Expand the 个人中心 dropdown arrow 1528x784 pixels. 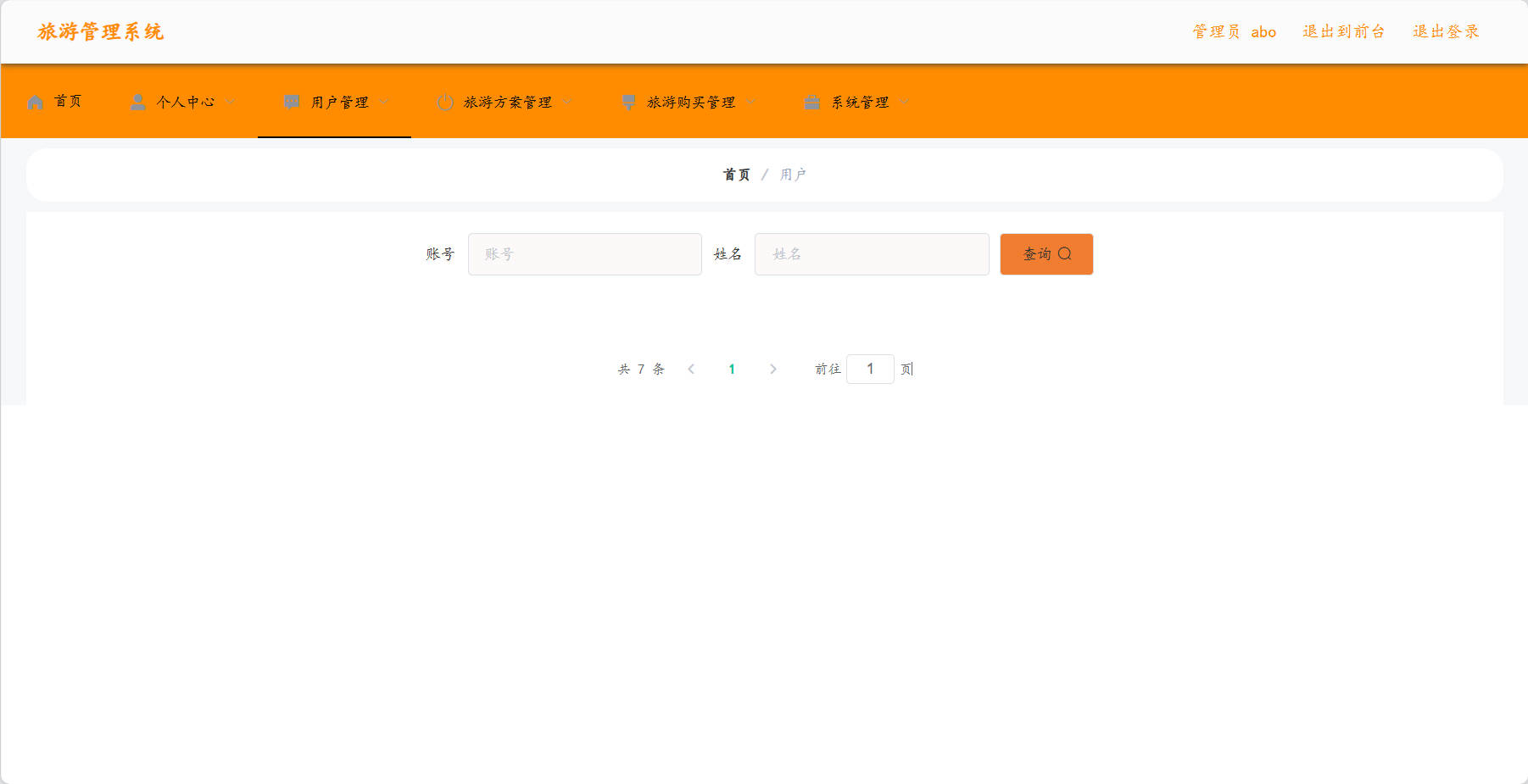pos(230,103)
